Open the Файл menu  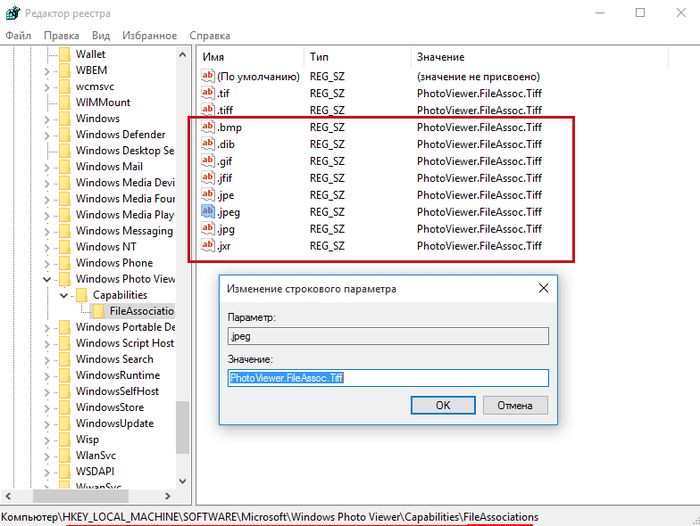(x=18, y=35)
